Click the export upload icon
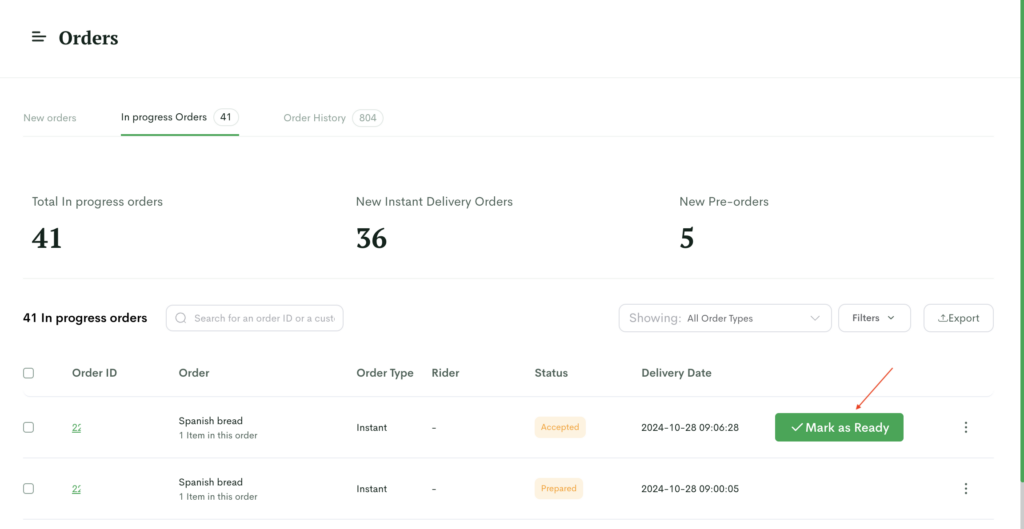The image size is (1024, 529). tap(942, 318)
